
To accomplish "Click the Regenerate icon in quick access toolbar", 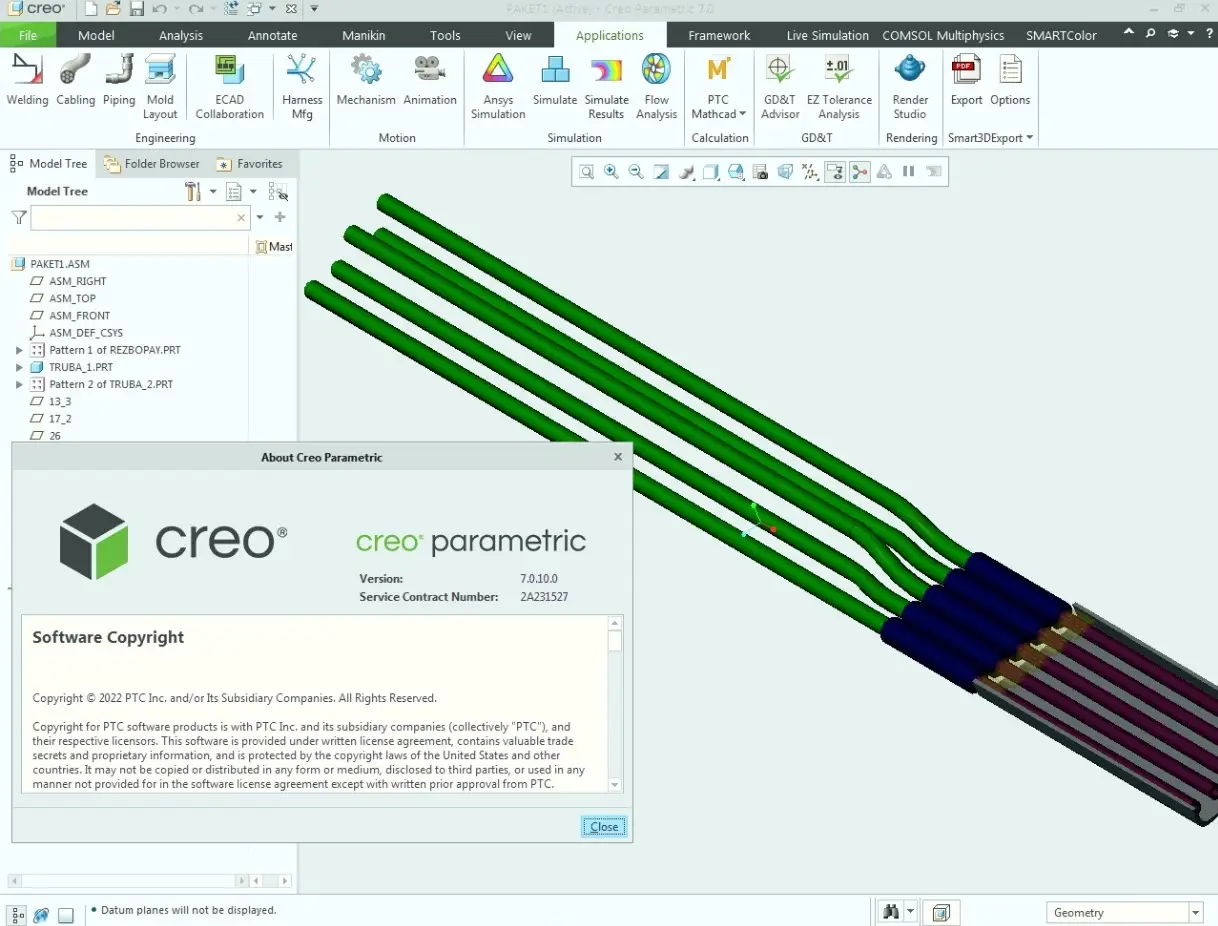I will [x=232, y=9].
